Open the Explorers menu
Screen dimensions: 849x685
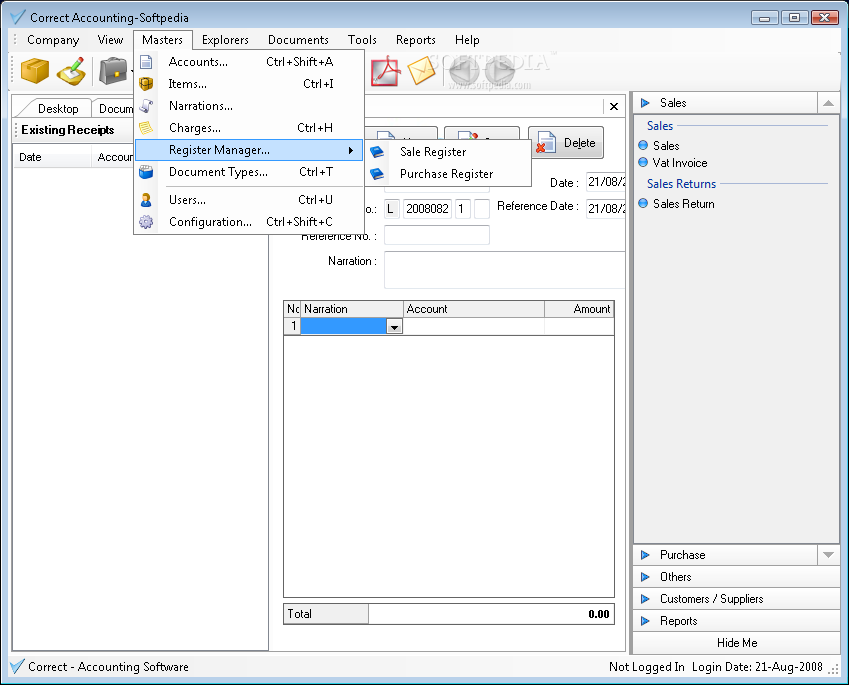[225, 40]
